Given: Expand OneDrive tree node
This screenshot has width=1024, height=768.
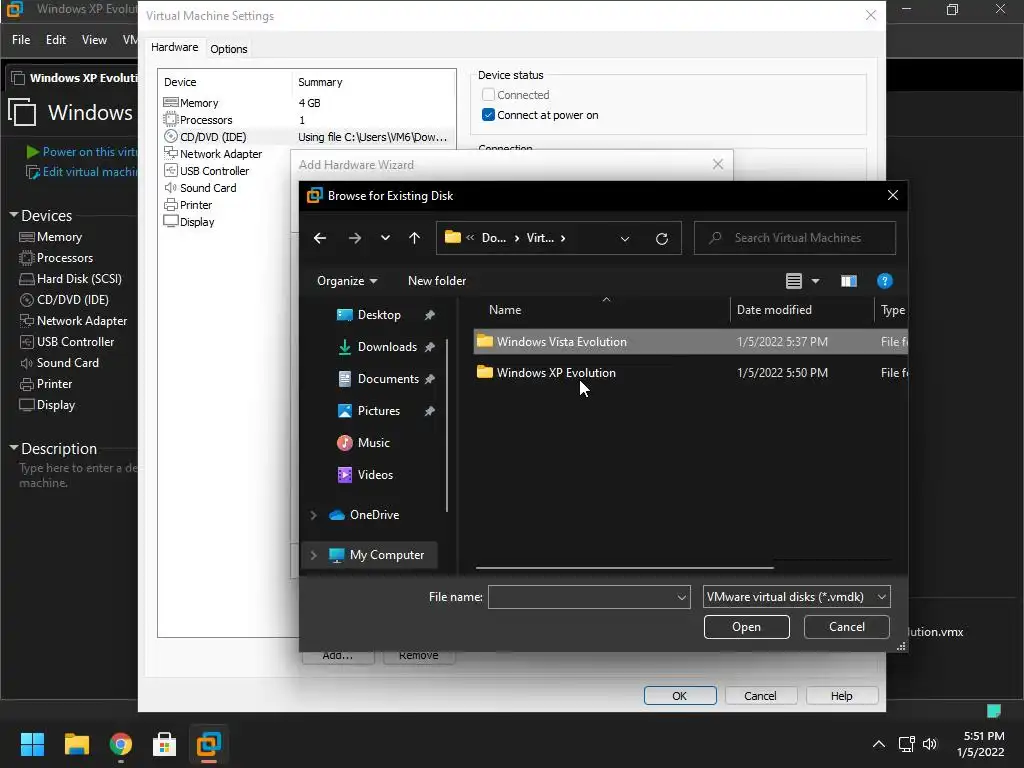Looking at the screenshot, I should 313,515.
